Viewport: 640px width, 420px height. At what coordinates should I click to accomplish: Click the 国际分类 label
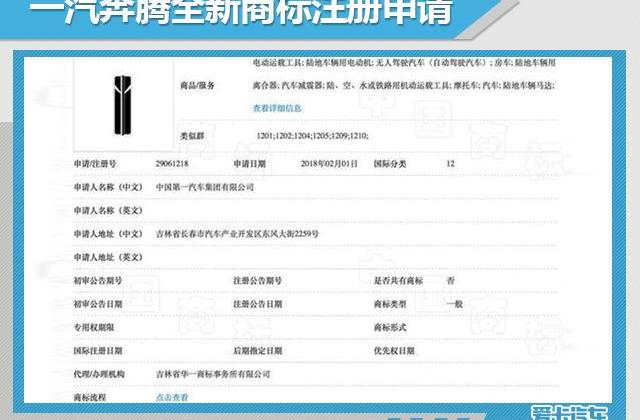[390, 164]
